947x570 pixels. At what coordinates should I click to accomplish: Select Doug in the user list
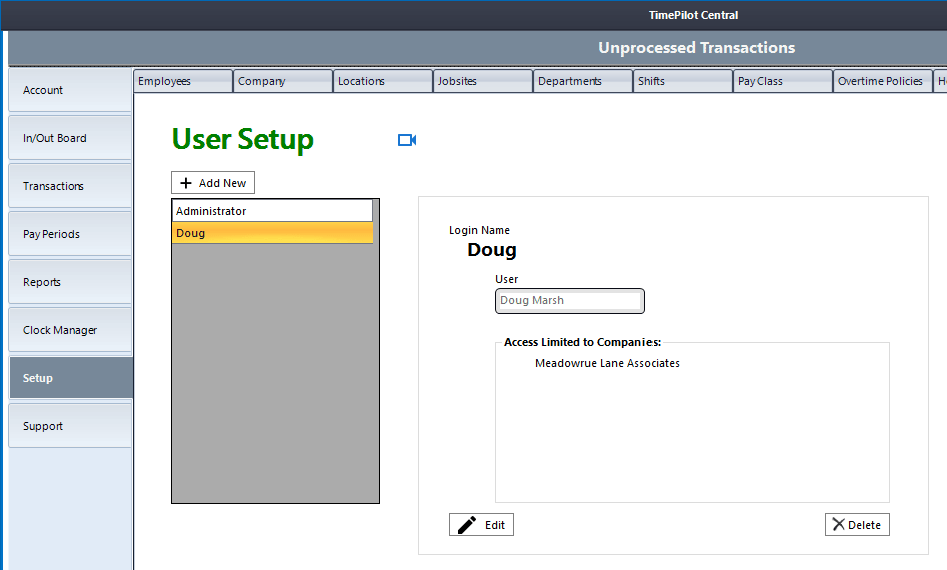(272, 233)
